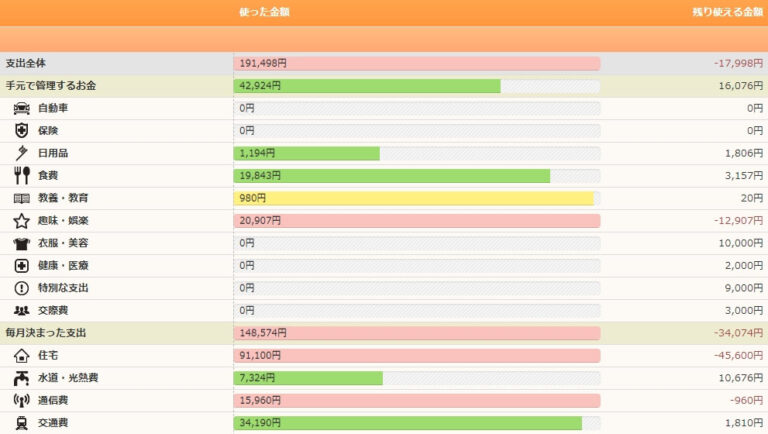Viewport: 768px width, 434px height.
Task: Select the 10,000円 remaining for 衣服・美容
Action: pyautogui.click(x=741, y=243)
